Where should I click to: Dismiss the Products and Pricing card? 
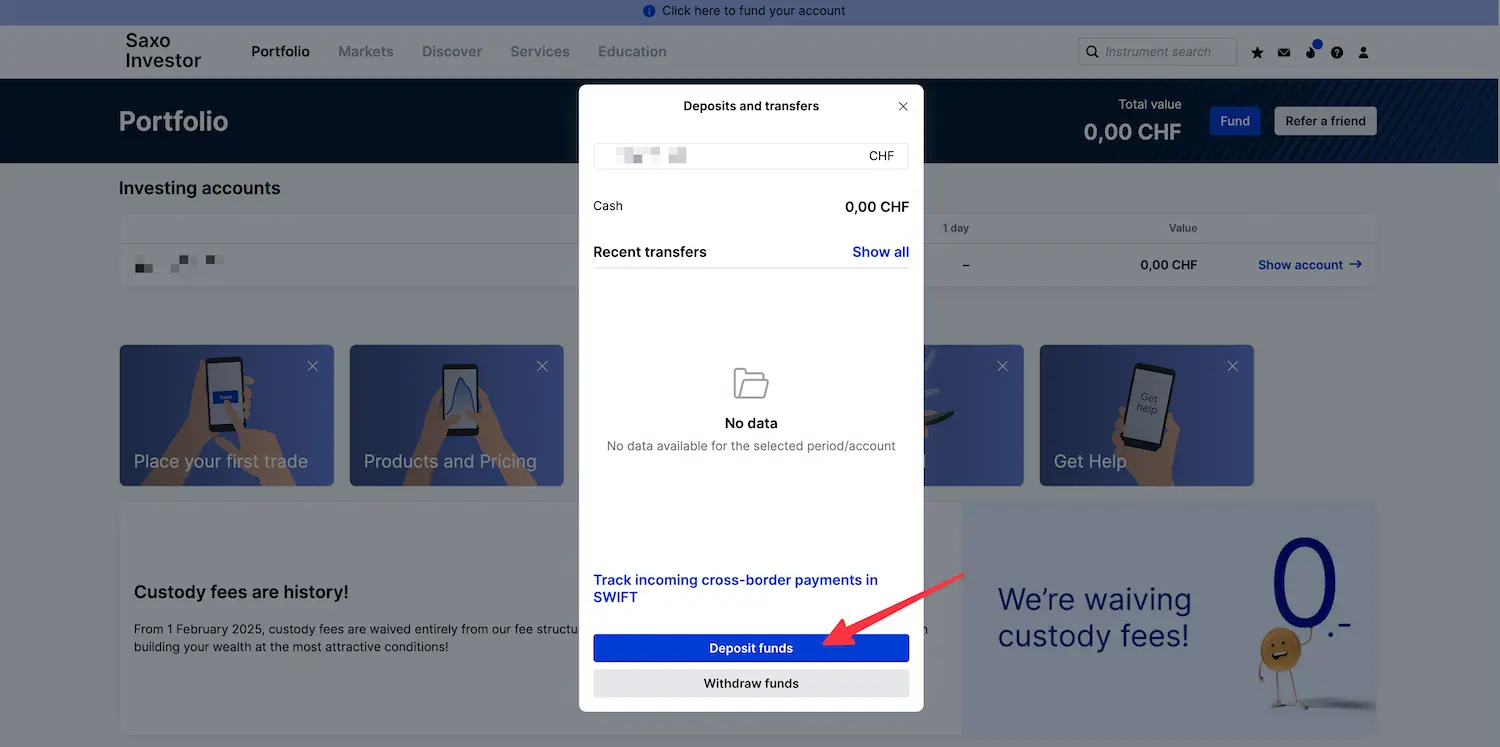pos(542,366)
